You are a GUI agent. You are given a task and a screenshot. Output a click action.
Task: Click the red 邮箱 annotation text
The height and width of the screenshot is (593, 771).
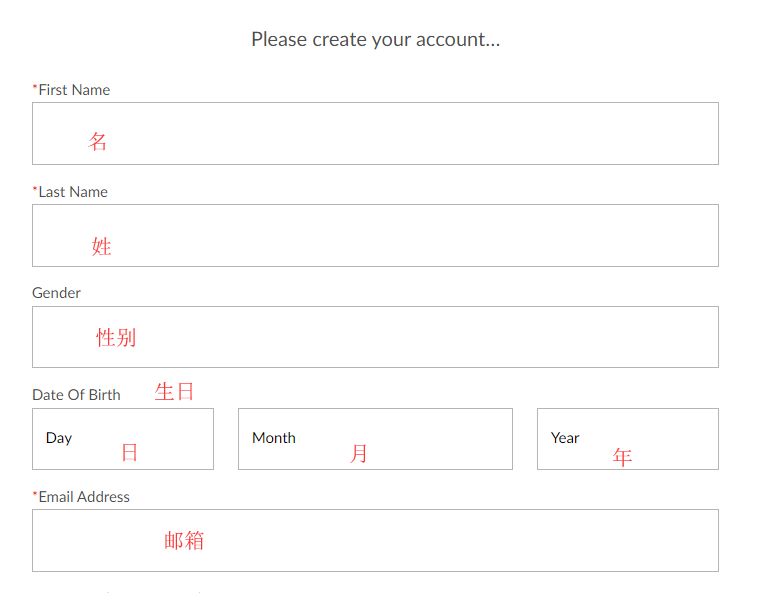tap(184, 541)
